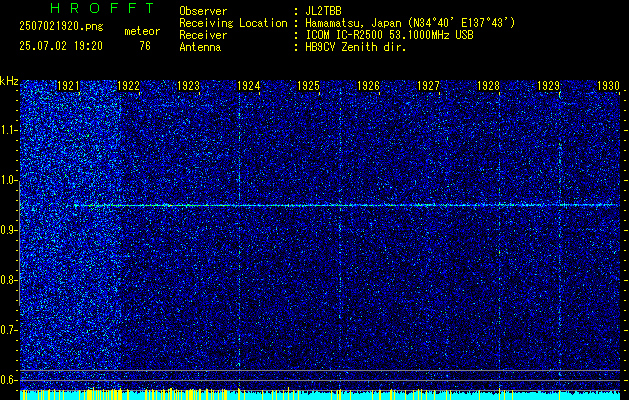Click the 1930 time marker
The height and width of the screenshot is (400, 629).
tap(609, 86)
